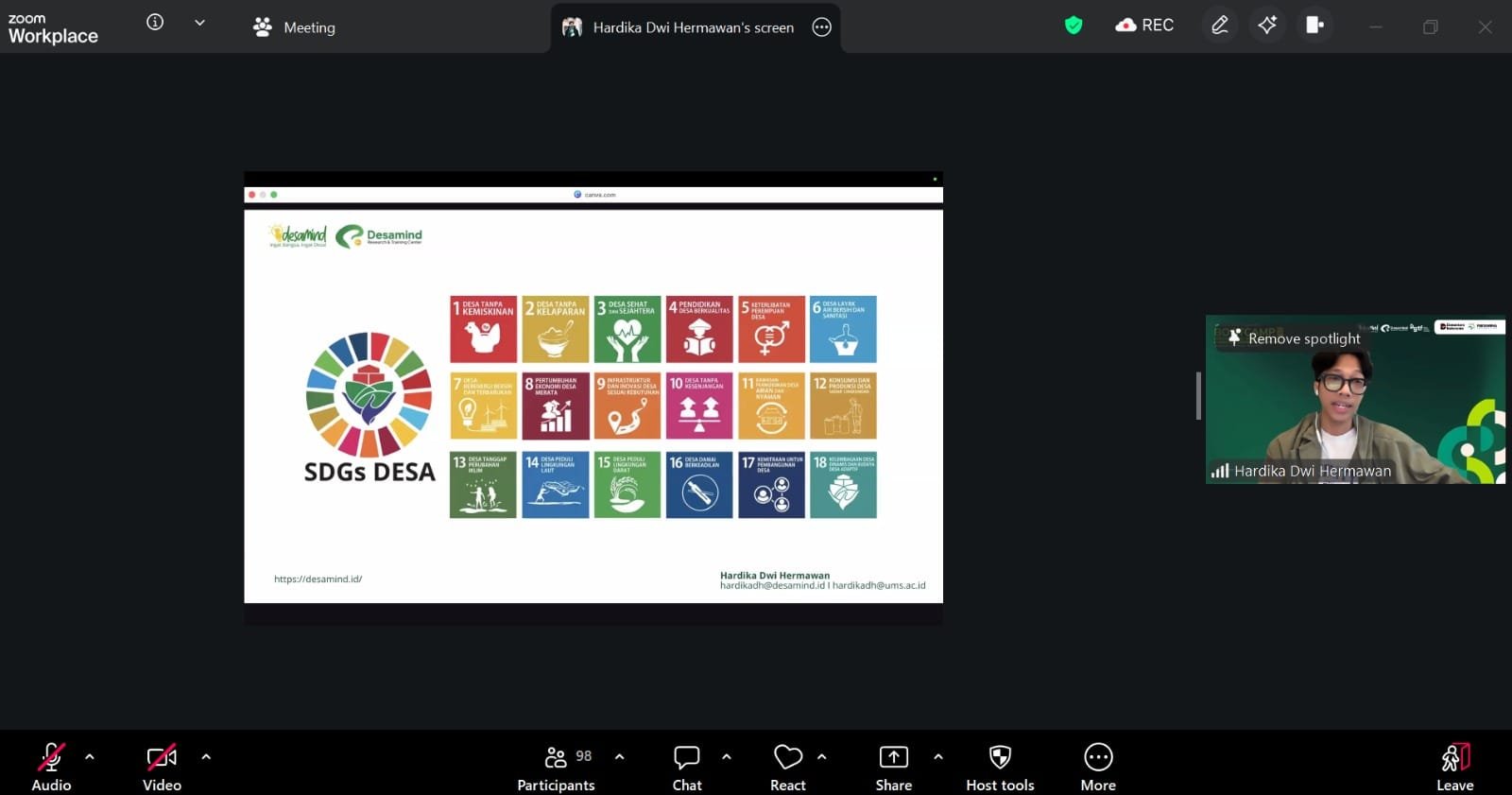Click SDG 18 Kelembagaan Desa tile
Image resolution: width=1512 pixels, height=795 pixels.
coord(843,485)
